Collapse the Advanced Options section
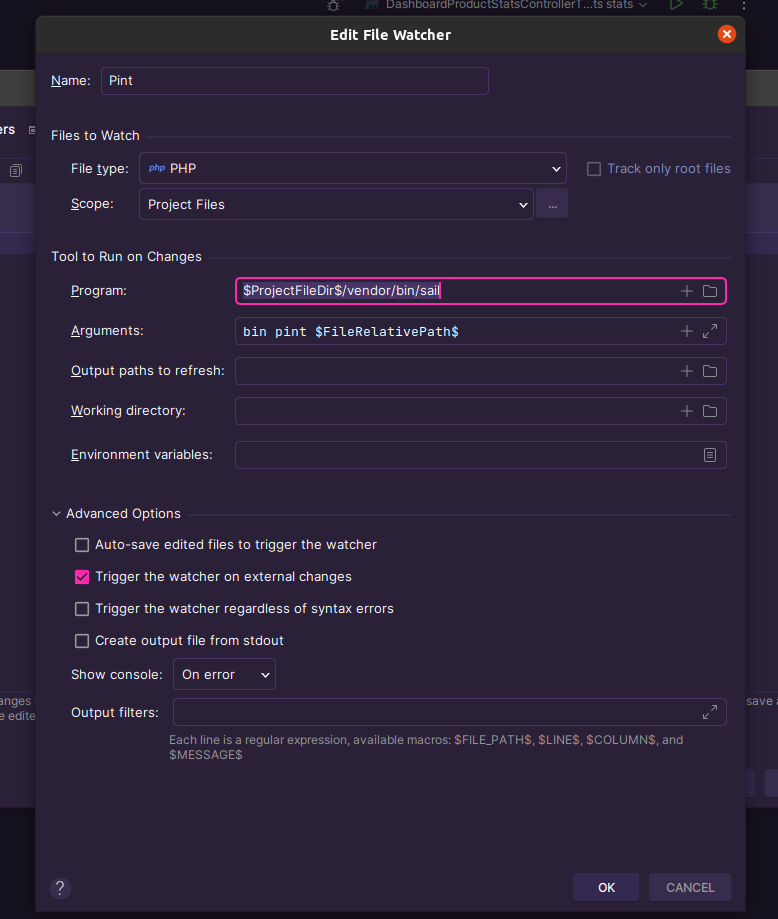The height and width of the screenshot is (919, 778). click(x=56, y=514)
